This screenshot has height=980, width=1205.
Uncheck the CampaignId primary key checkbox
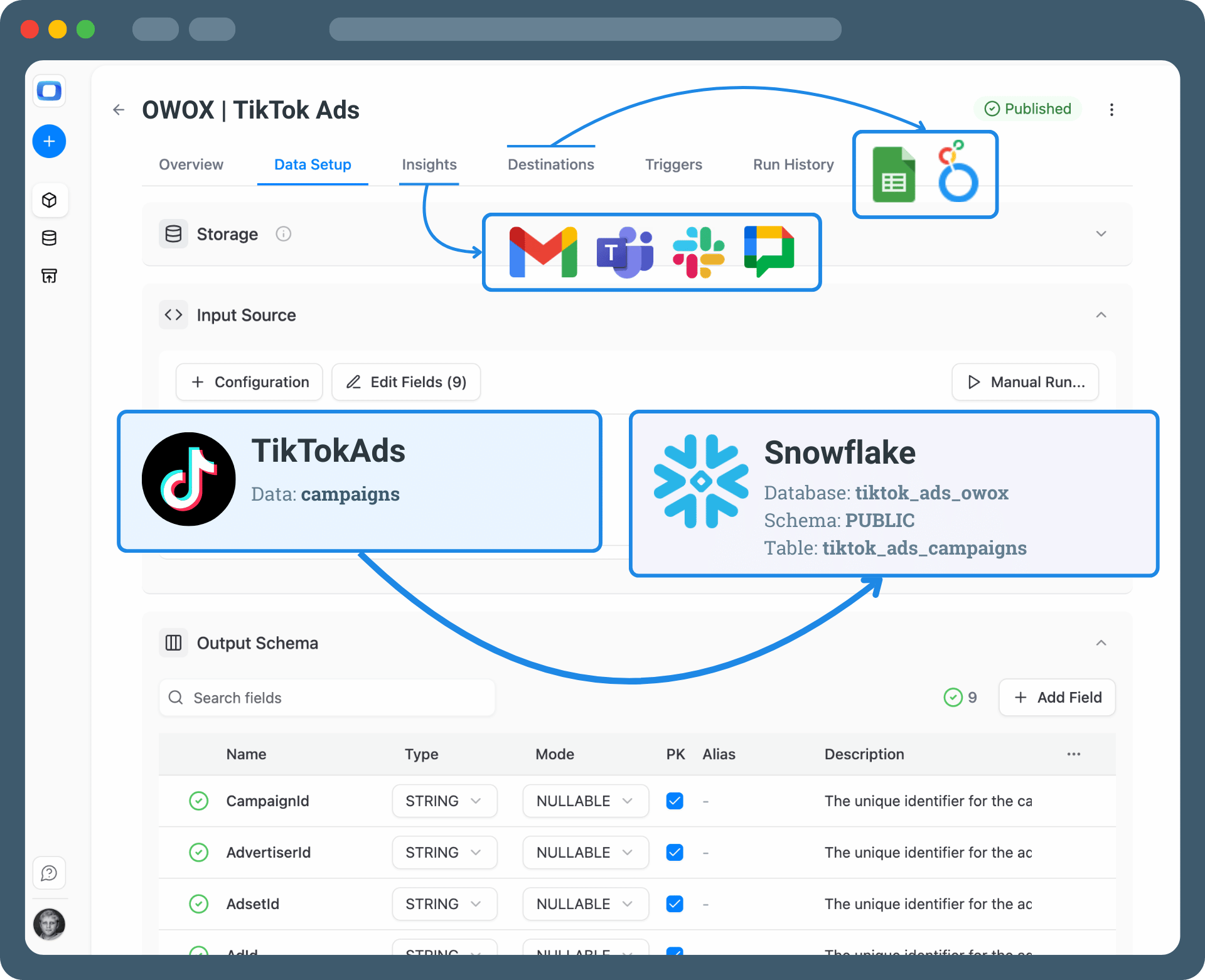click(x=675, y=801)
